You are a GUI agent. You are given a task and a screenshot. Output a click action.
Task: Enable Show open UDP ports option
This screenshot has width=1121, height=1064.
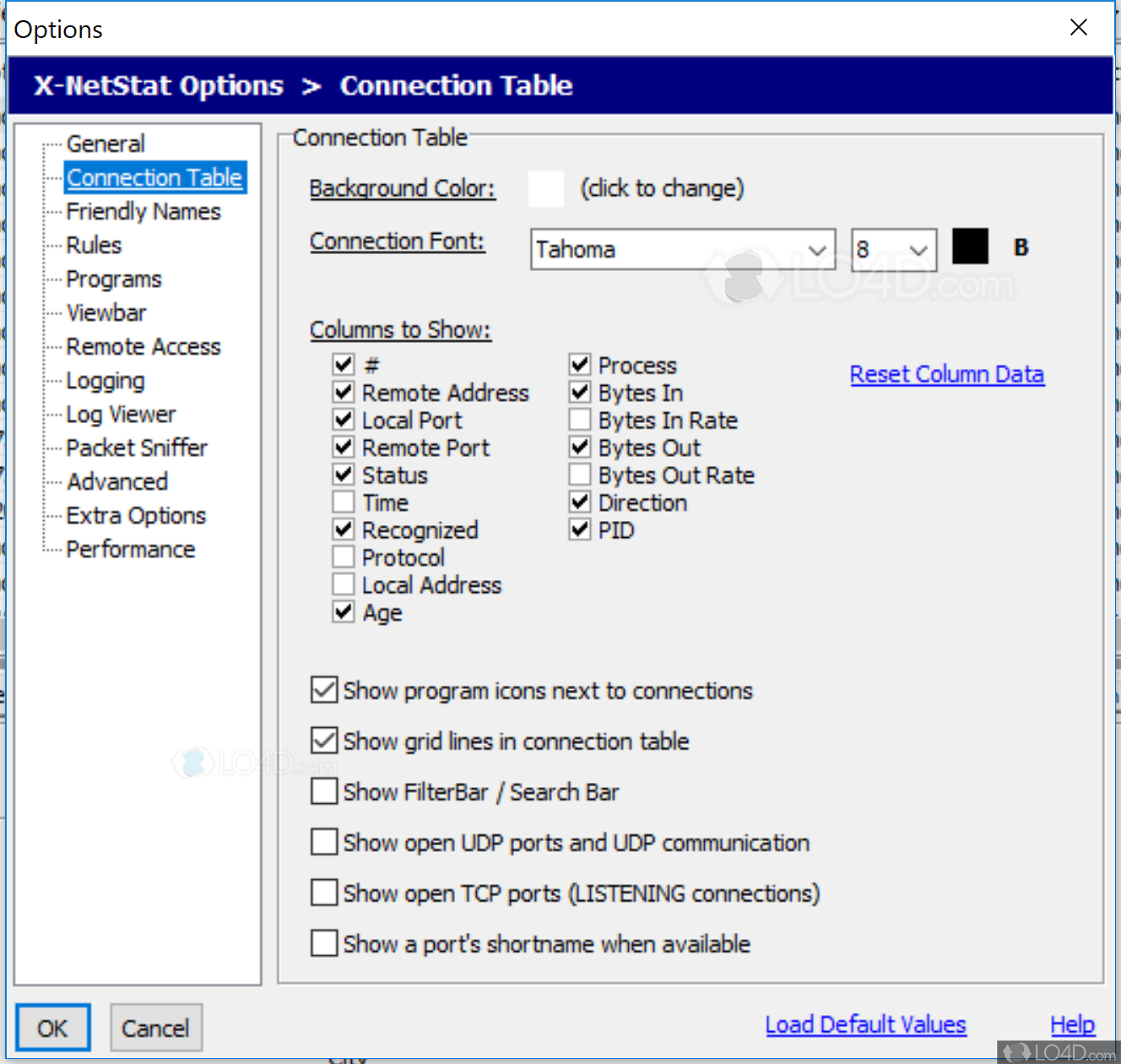[323, 842]
